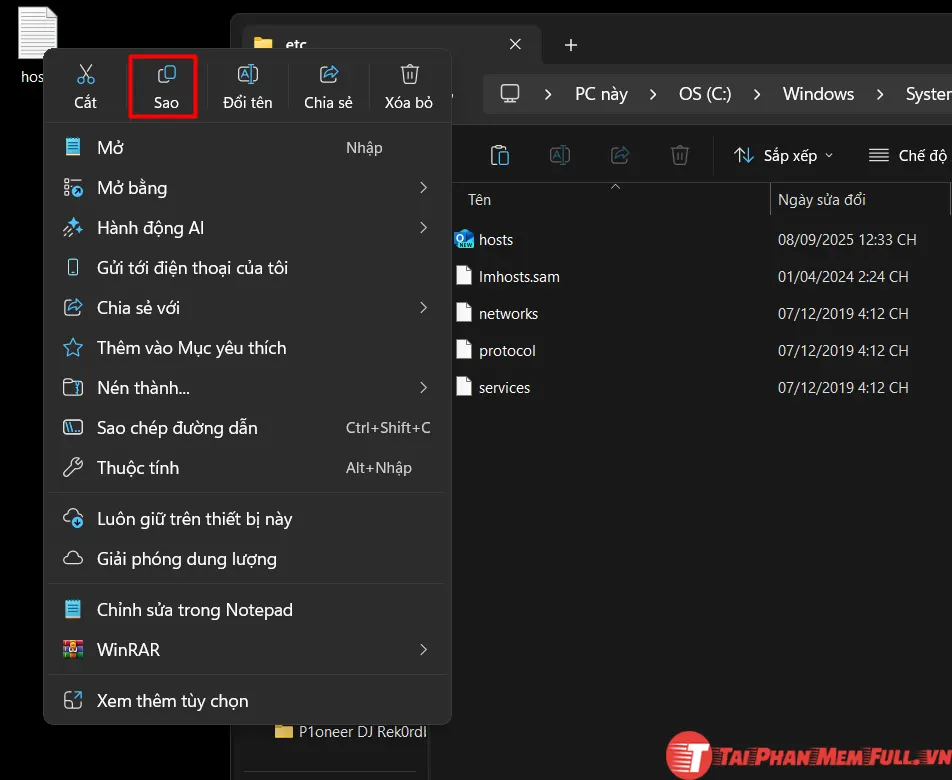
Task: Select the Cắt (Cut) icon in context menu
Action: [85, 87]
